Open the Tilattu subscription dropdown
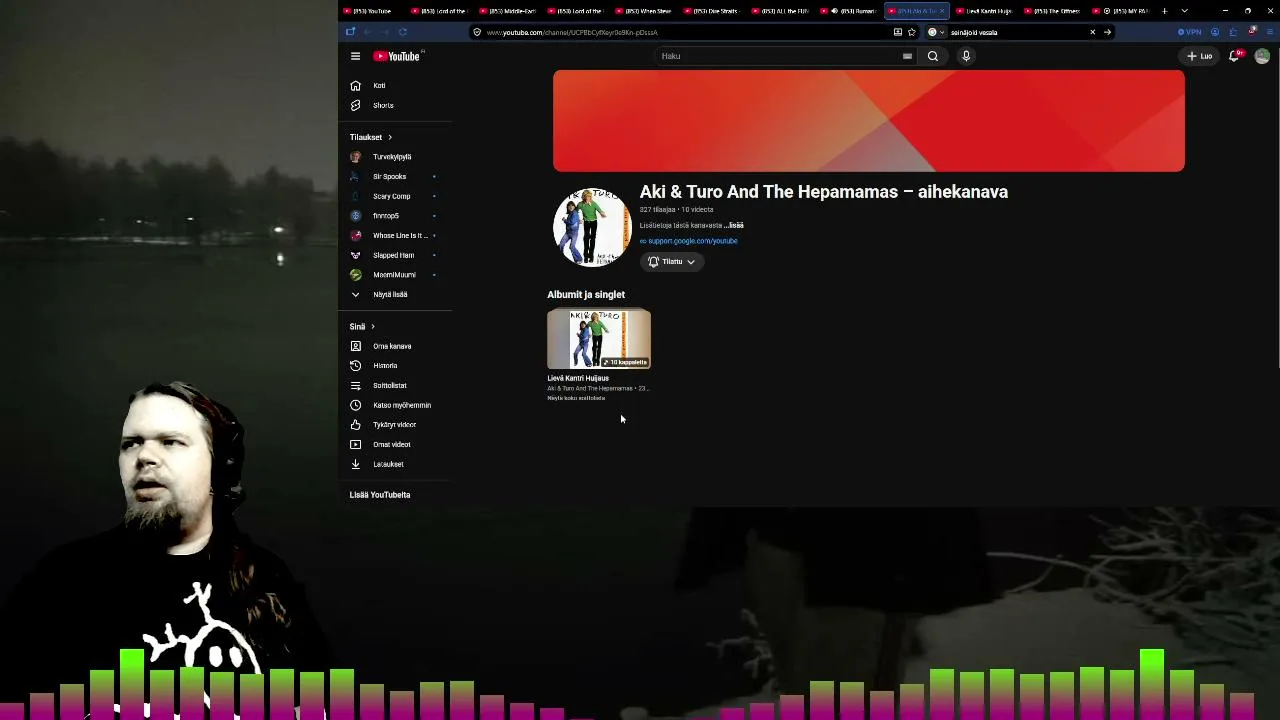The height and width of the screenshot is (720, 1280). [x=672, y=262]
